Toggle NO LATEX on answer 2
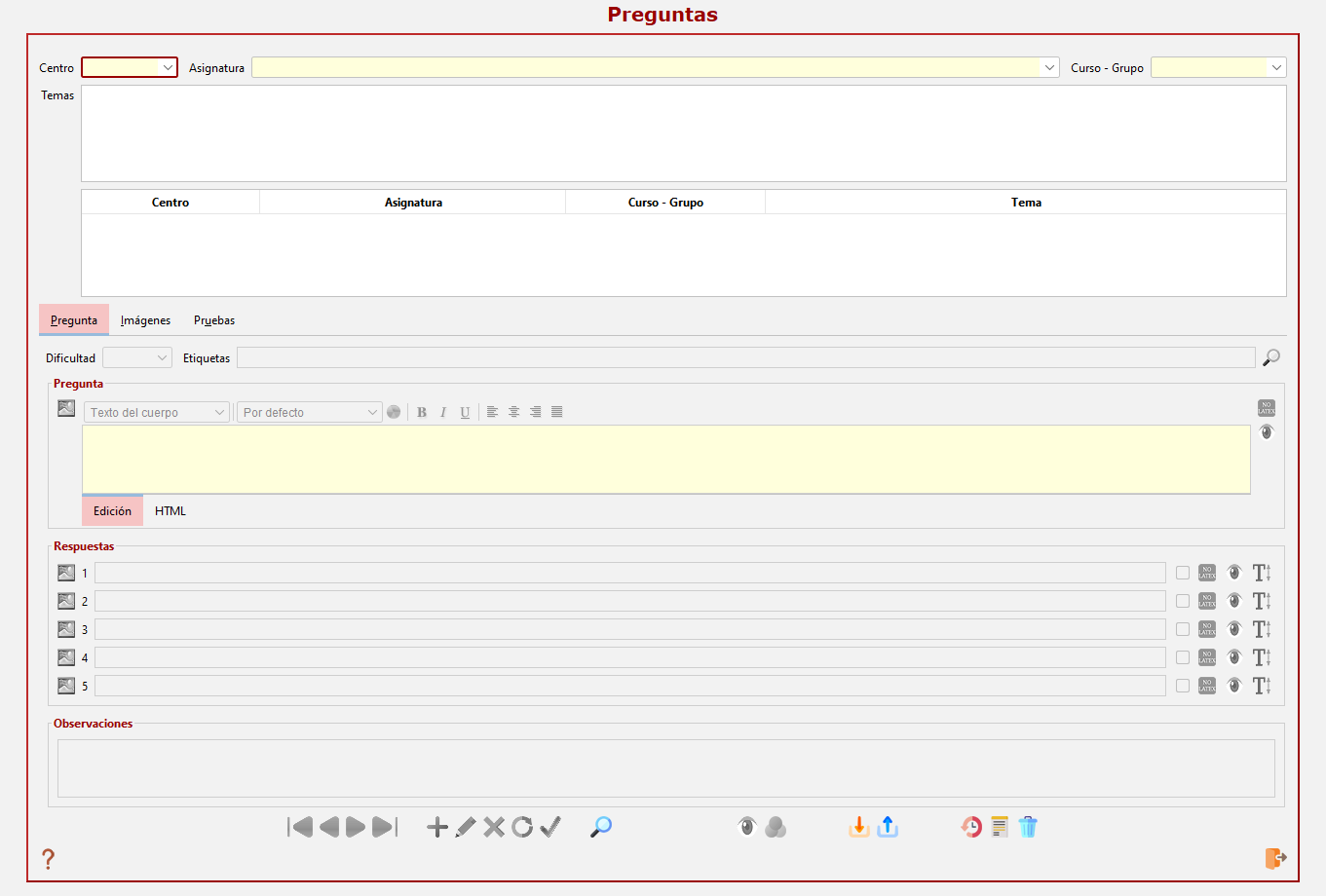Screen dimensions: 1326x896 (1207, 601)
